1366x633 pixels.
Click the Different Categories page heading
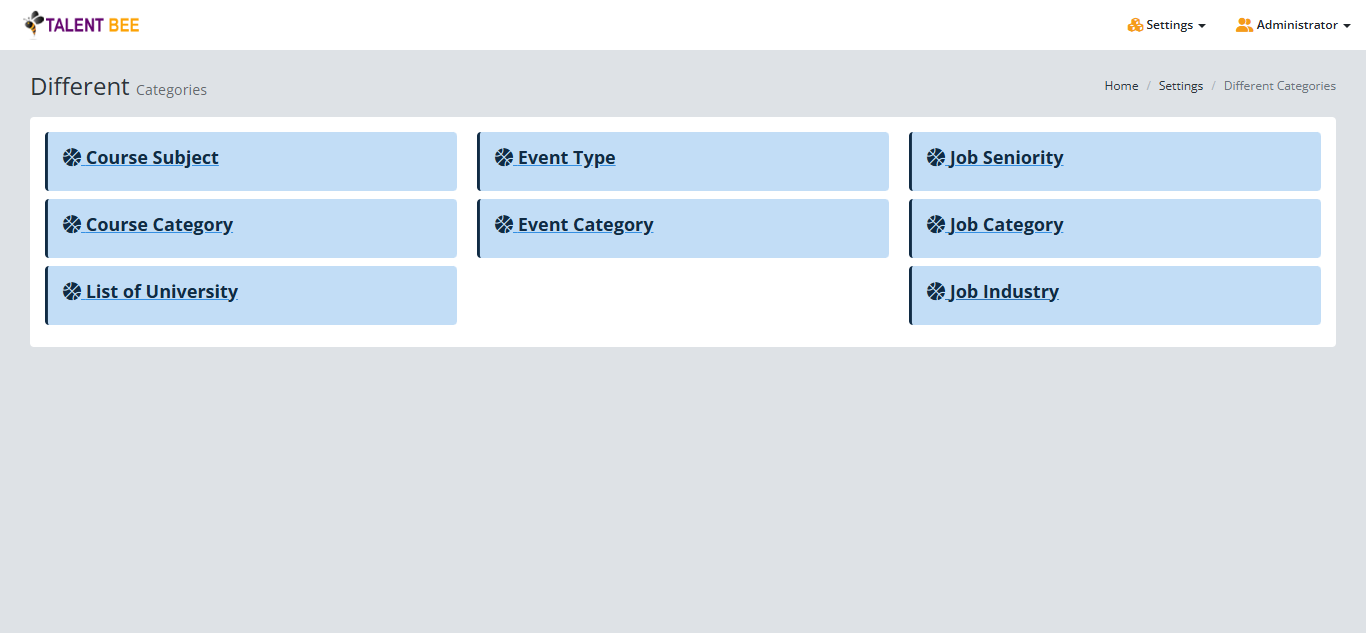pyautogui.click(x=117, y=86)
